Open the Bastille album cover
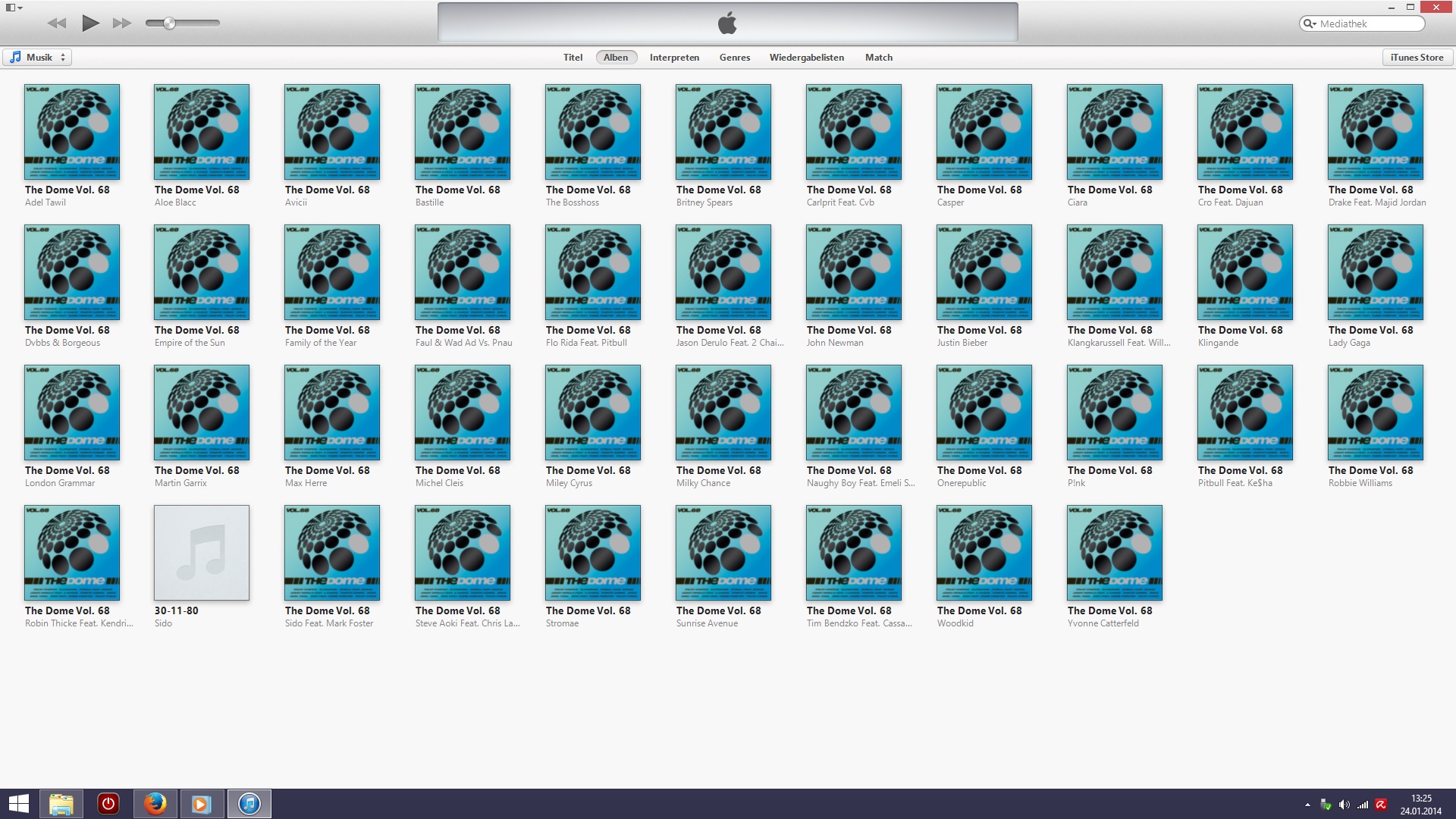Image resolution: width=1456 pixels, height=819 pixels. (463, 132)
